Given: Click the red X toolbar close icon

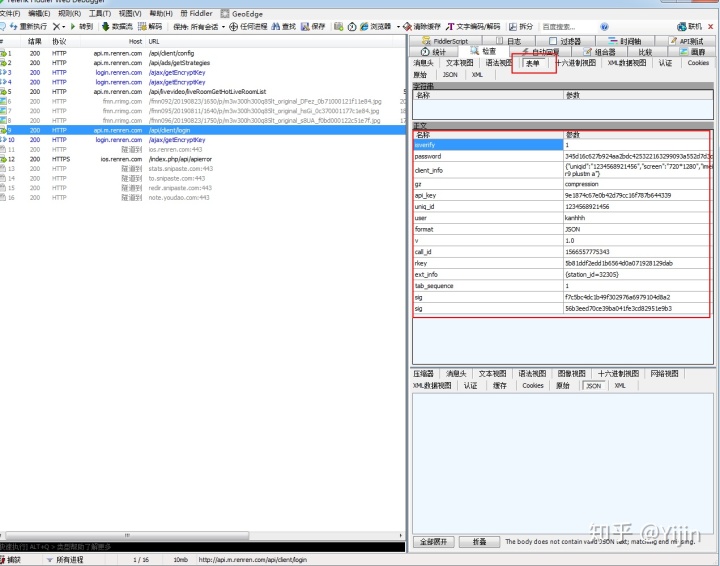Looking at the screenshot, I should point(710,27).
